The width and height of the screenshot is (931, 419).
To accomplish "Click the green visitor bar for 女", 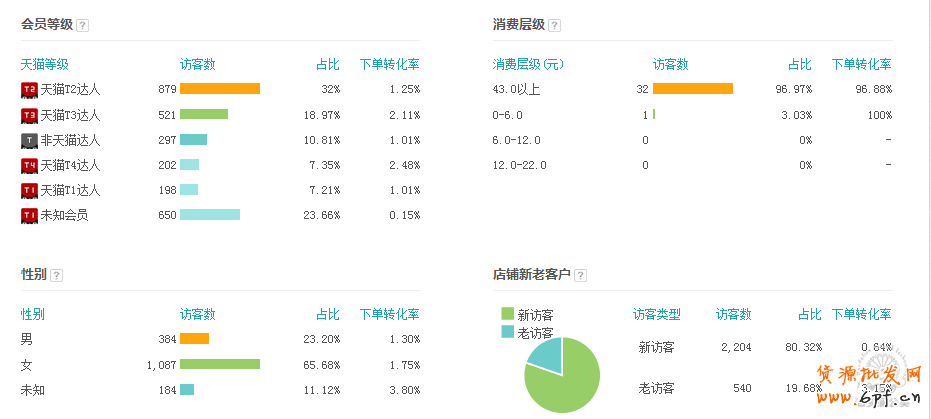I will point(219,364).
